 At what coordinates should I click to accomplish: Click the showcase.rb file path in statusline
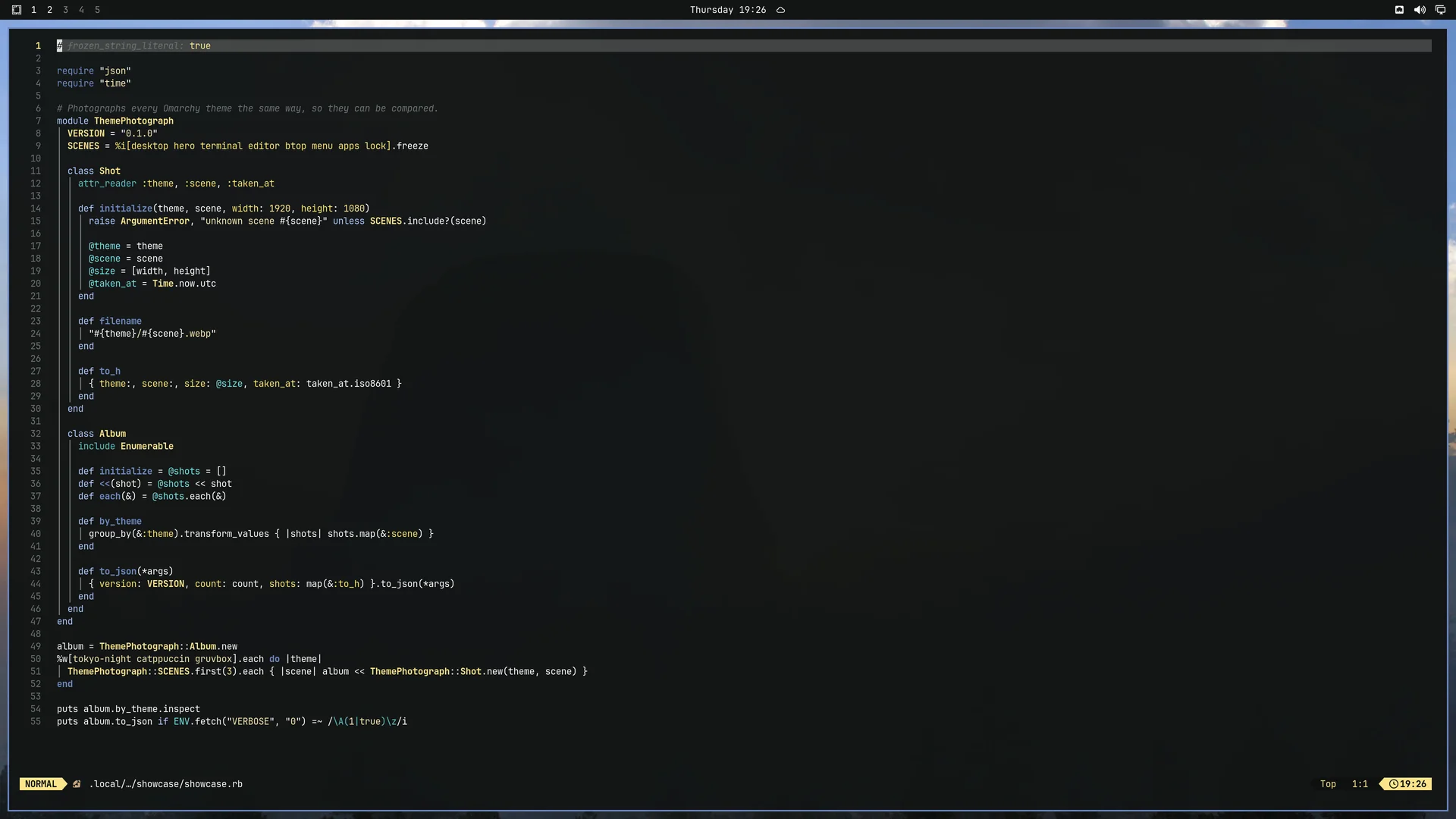166,784
